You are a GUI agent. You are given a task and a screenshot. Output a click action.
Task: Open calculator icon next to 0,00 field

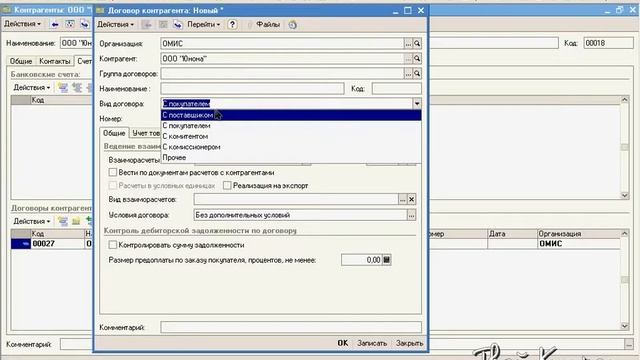pyautogui.click(x=387, y=260)
